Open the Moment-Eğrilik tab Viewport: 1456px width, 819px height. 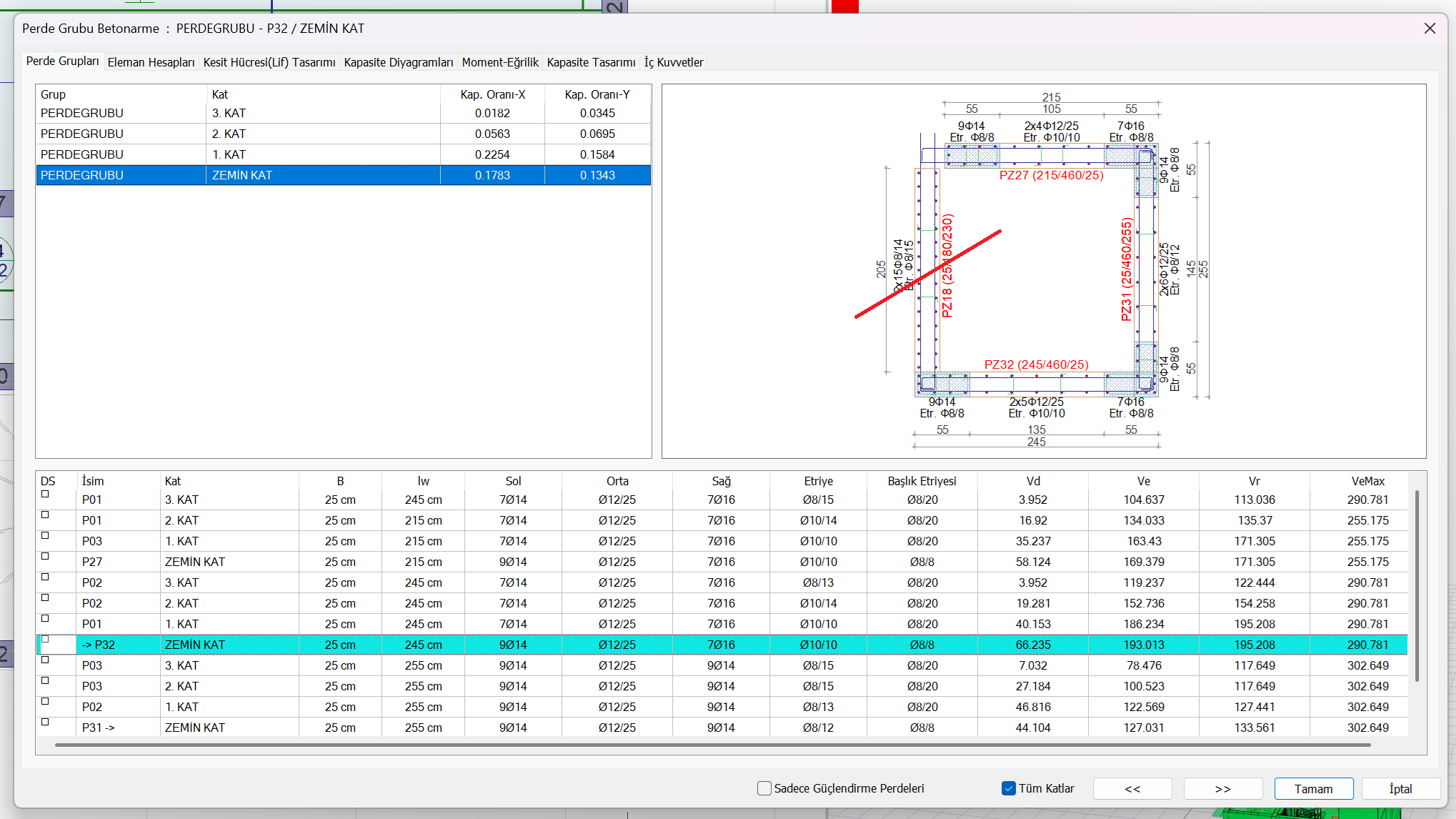(x=499, y=62)
